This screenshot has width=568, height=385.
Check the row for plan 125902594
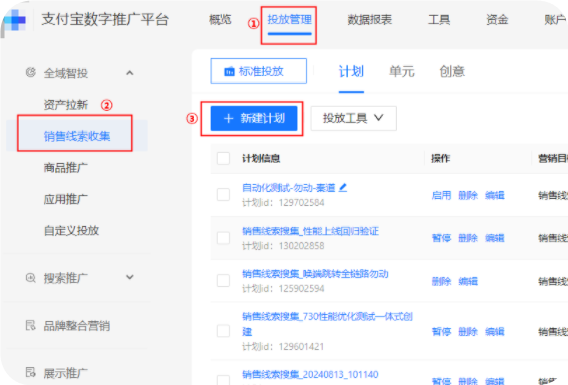[223, 280]
